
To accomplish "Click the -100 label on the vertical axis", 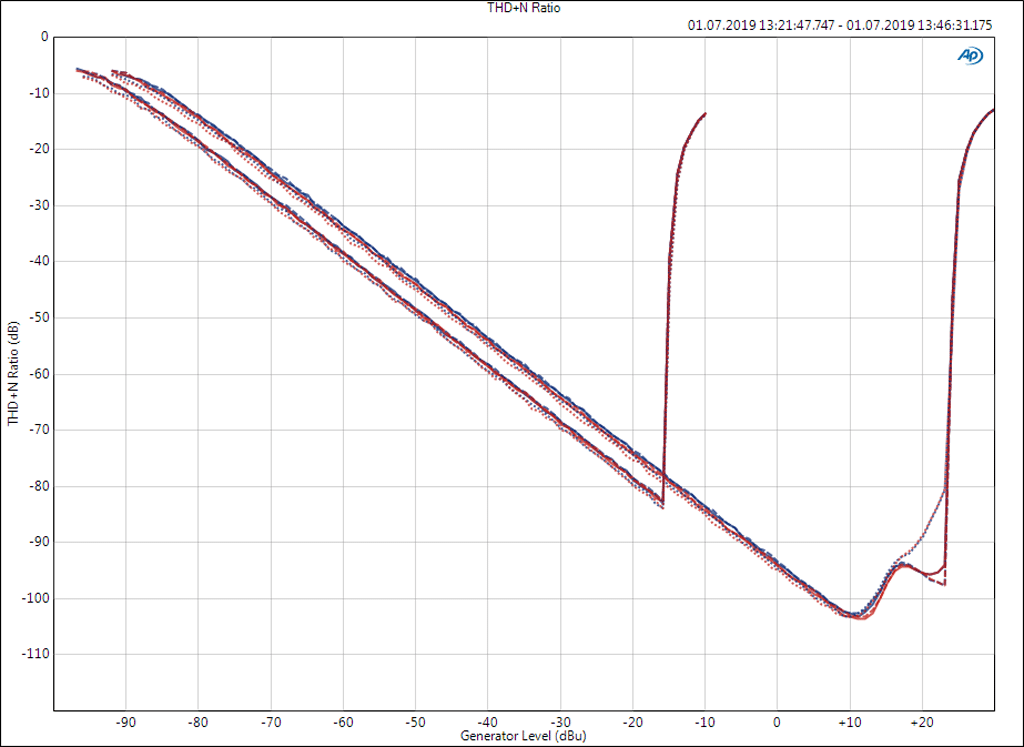I will [x=34, y=598].
